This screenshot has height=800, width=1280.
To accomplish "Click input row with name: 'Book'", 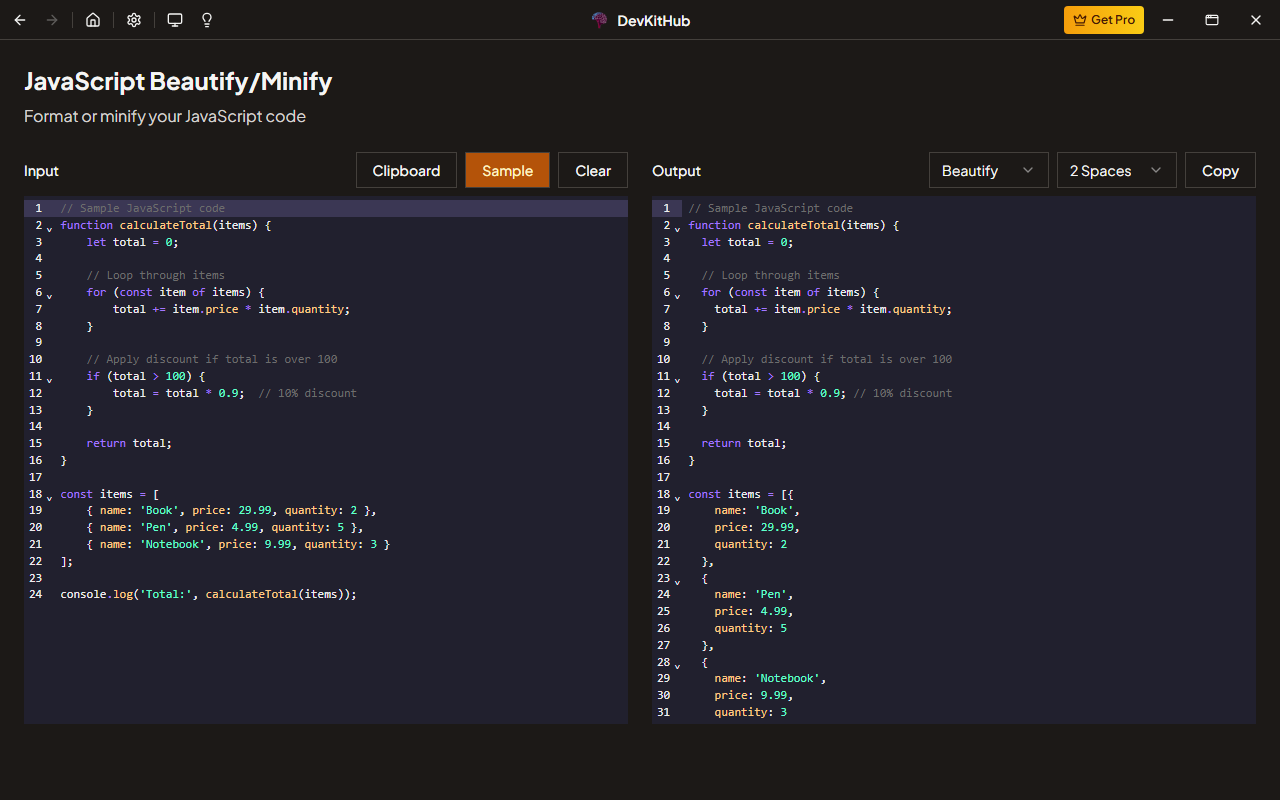I will (232, 510).
